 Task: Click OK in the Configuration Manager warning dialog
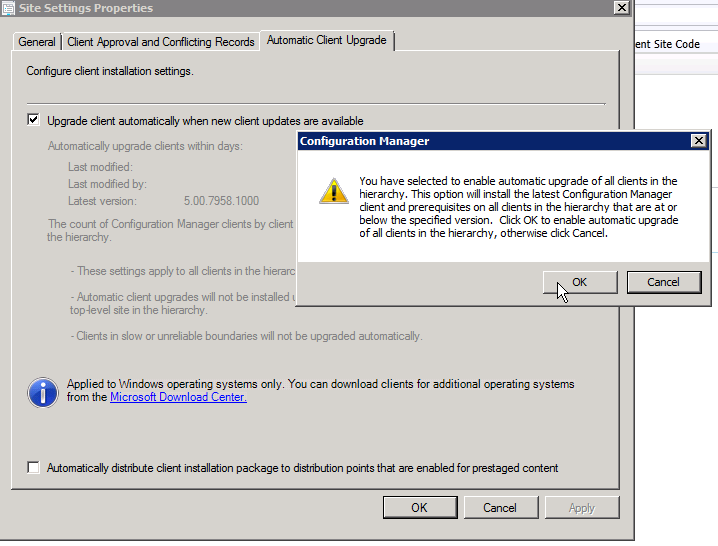point(580,282)
